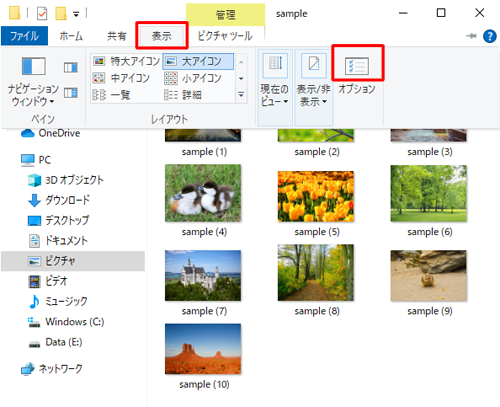
Task: Open Windows (C:) drive
Action: pyautogui.click(x=66, y=322)
